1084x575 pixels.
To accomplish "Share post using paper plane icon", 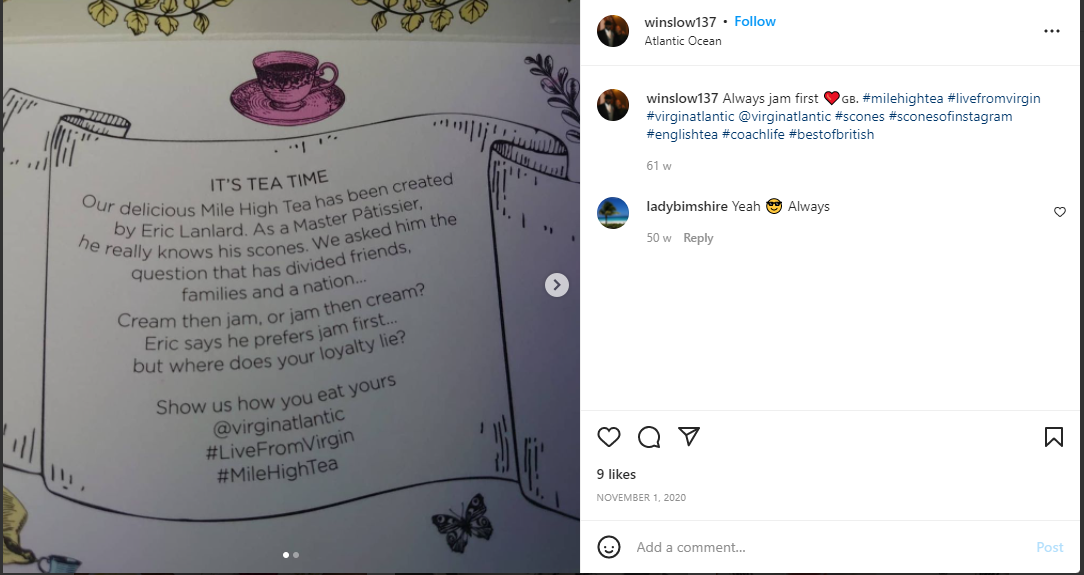I will (x=689, y=436).
